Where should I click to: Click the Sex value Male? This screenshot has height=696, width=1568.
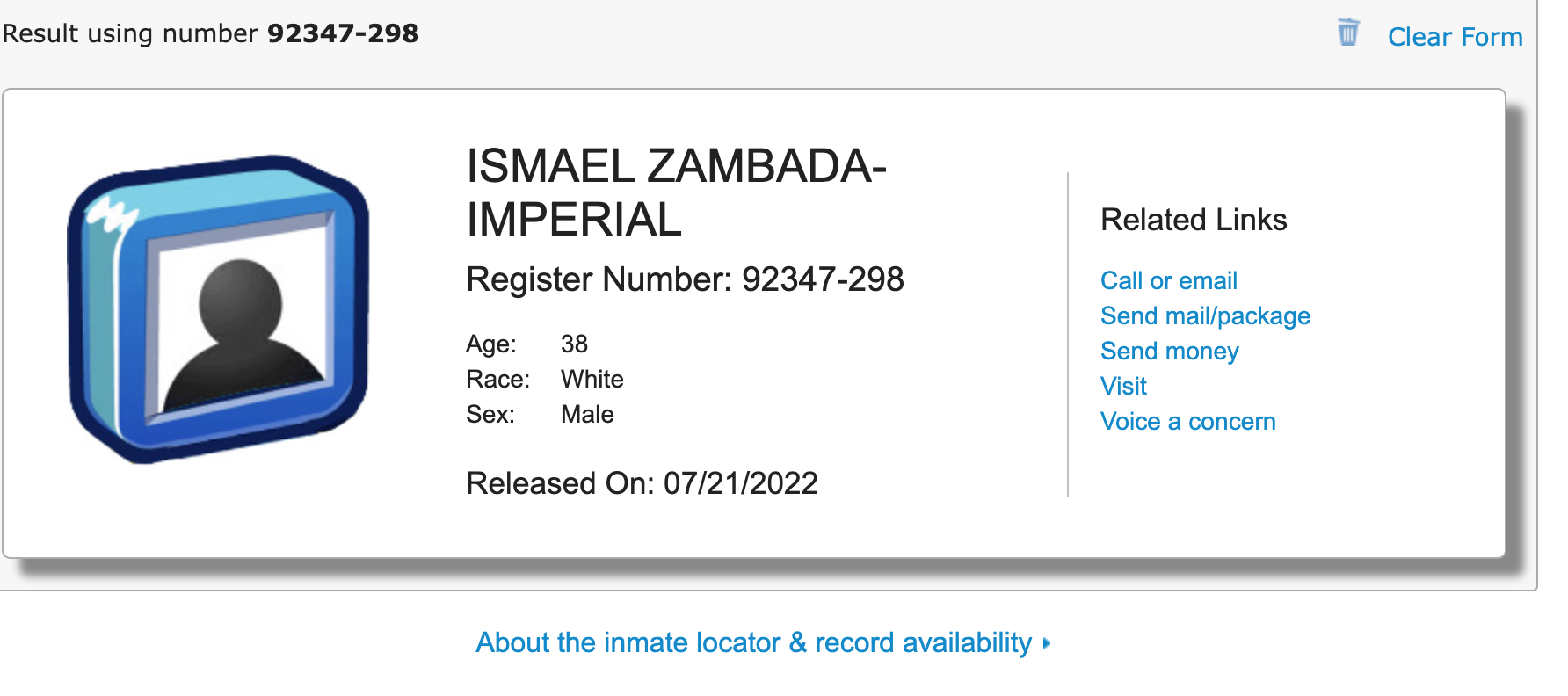coord(587,414)
